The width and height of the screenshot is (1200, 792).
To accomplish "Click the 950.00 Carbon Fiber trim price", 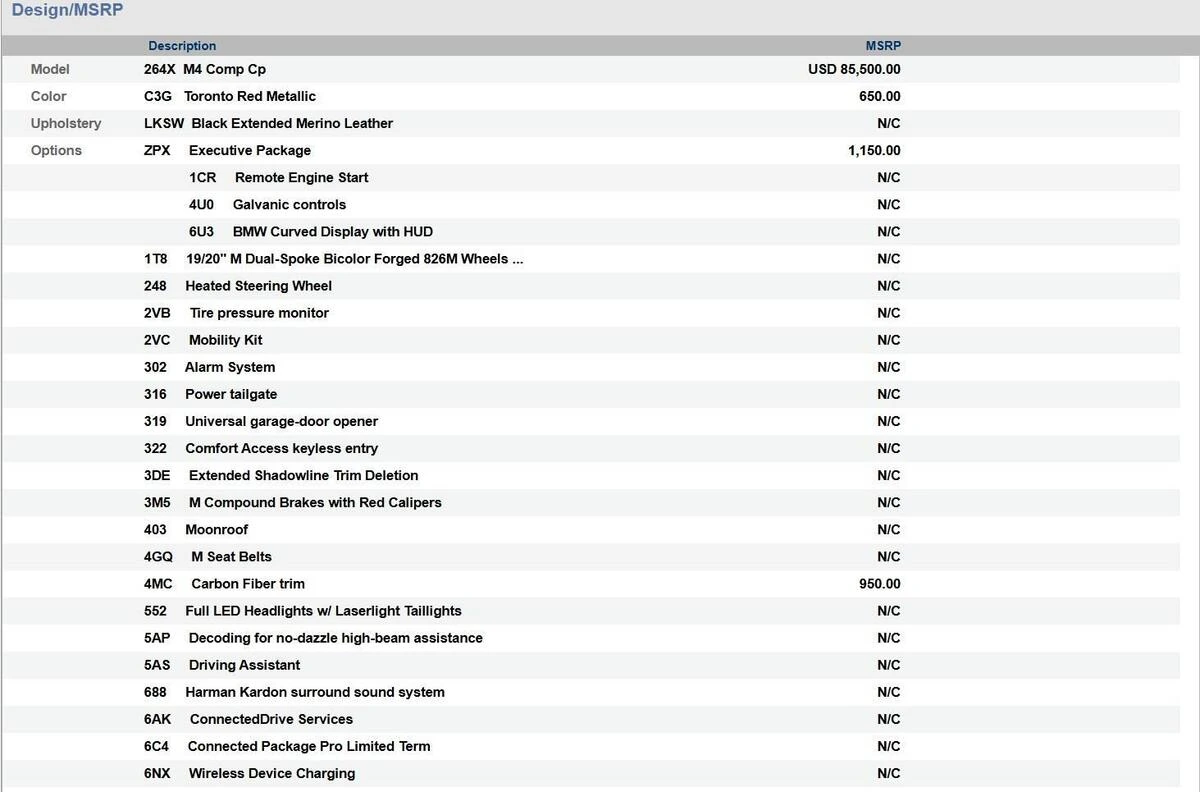I will coord(879,584).
